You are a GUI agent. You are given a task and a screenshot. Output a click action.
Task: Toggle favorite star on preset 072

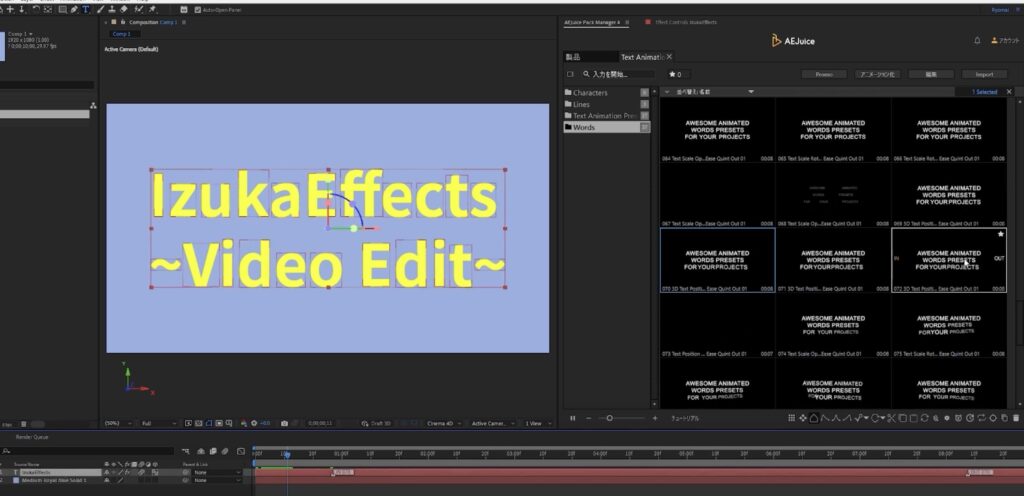pos(1000,234)
